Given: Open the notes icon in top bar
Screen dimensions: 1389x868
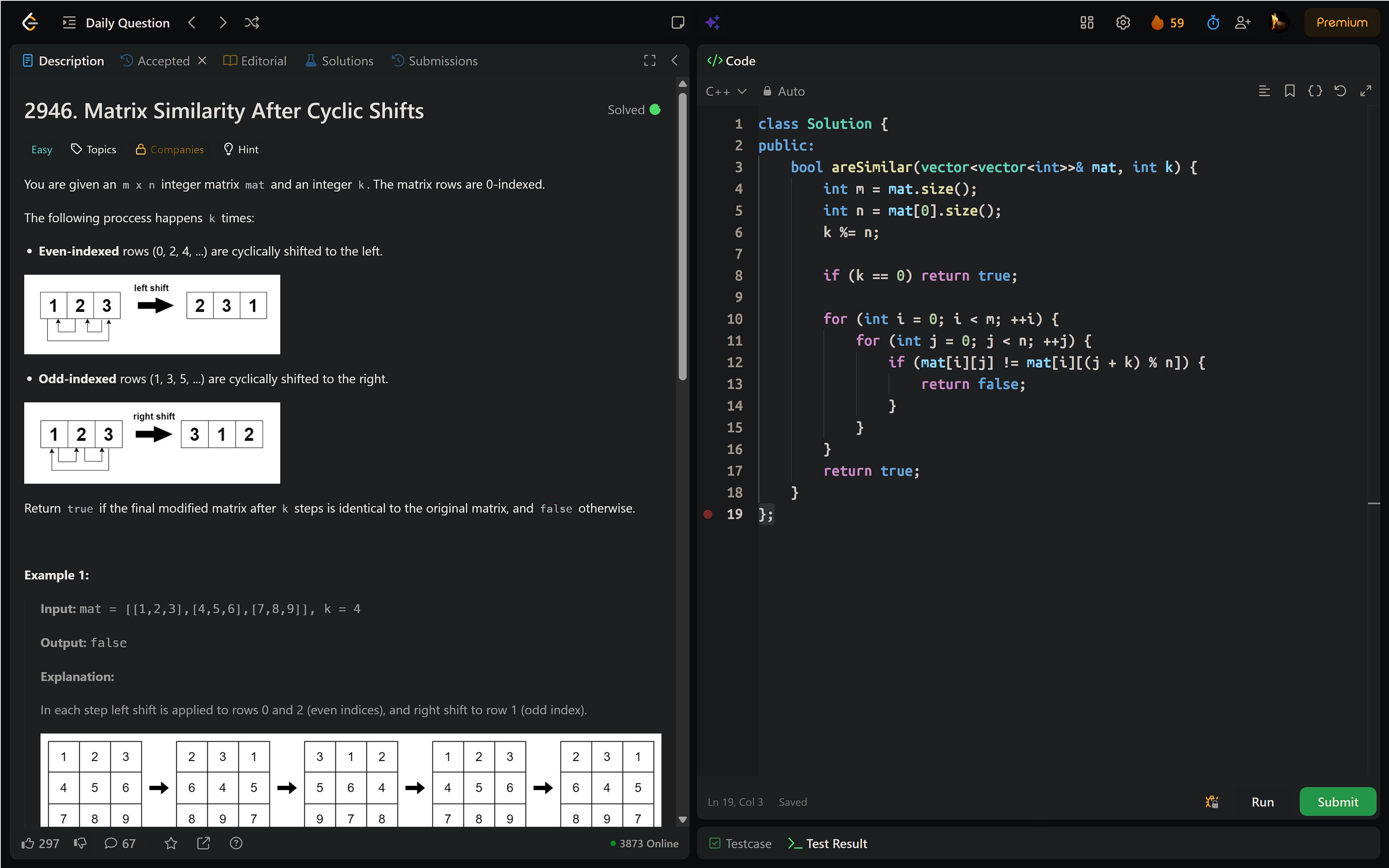Looking at the screenshot, I should point(678,22).
